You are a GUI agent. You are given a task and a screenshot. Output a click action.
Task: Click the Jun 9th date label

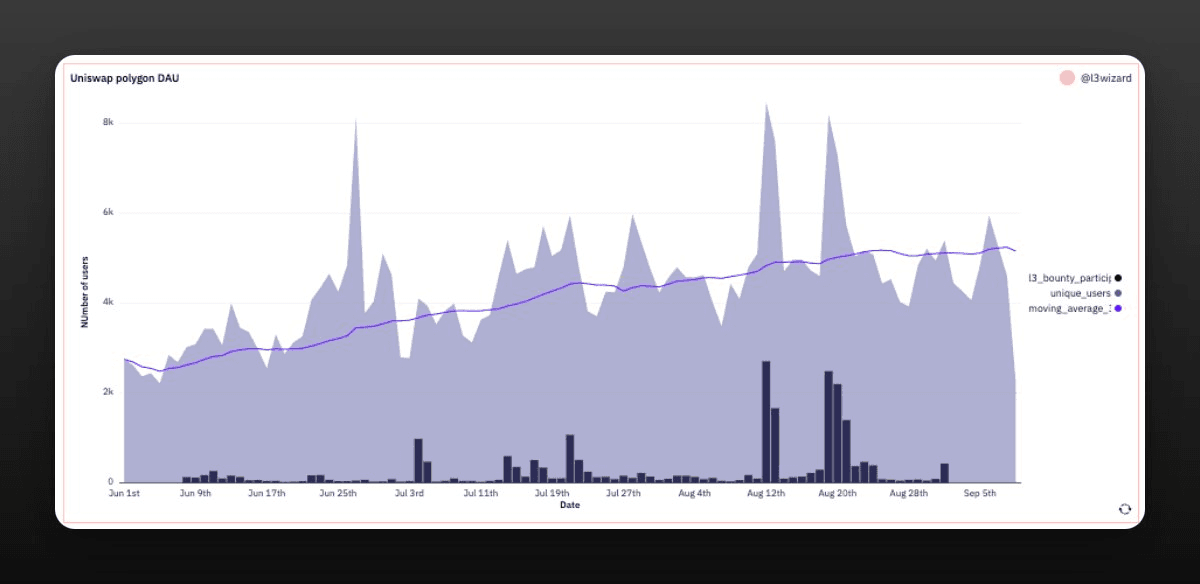[x=196, y=493]
